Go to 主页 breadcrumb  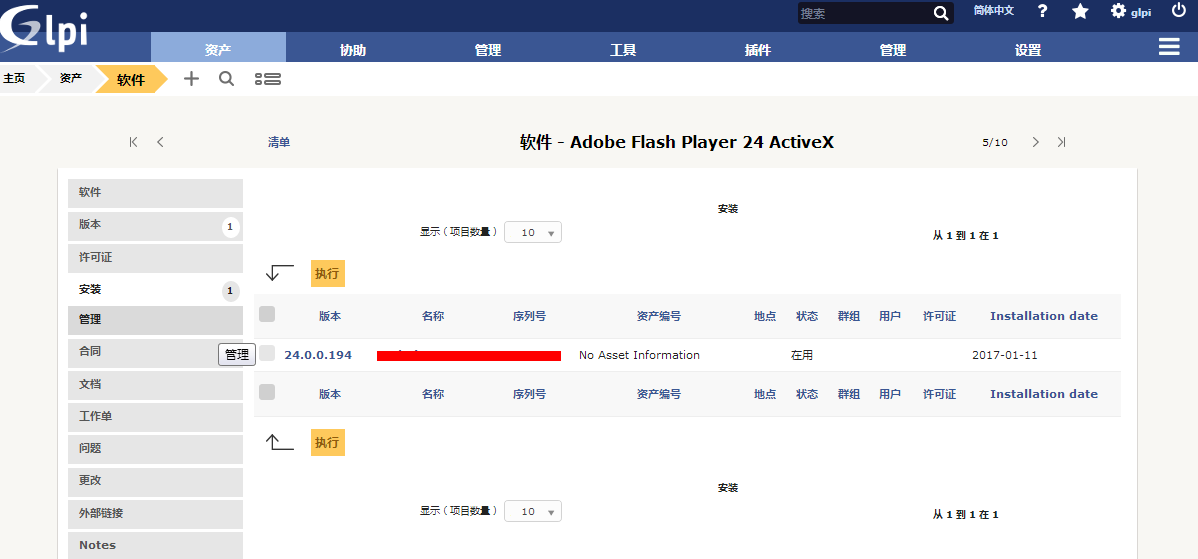click(x=14, y=78)
